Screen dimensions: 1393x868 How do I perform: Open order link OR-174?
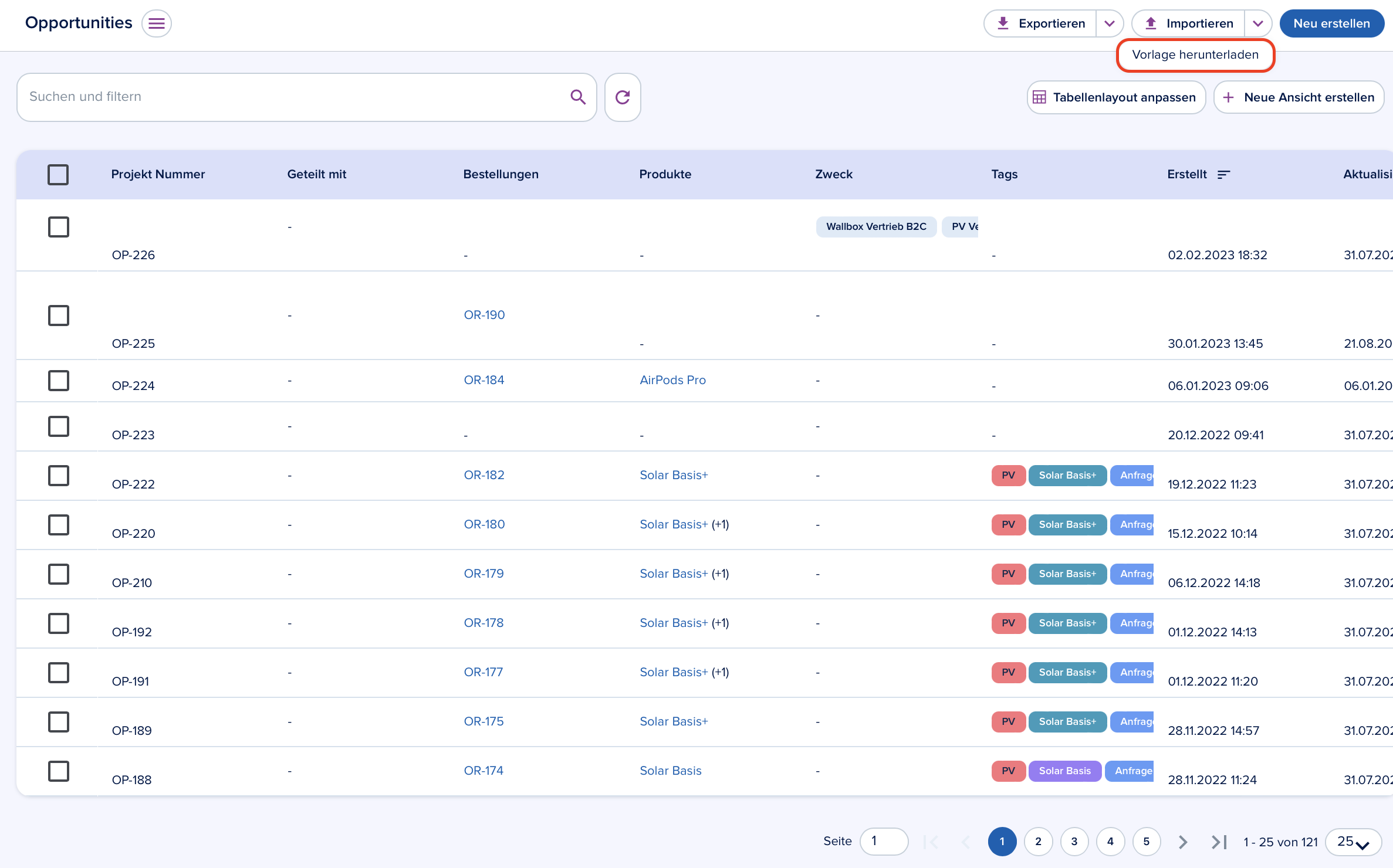(484, 771)
